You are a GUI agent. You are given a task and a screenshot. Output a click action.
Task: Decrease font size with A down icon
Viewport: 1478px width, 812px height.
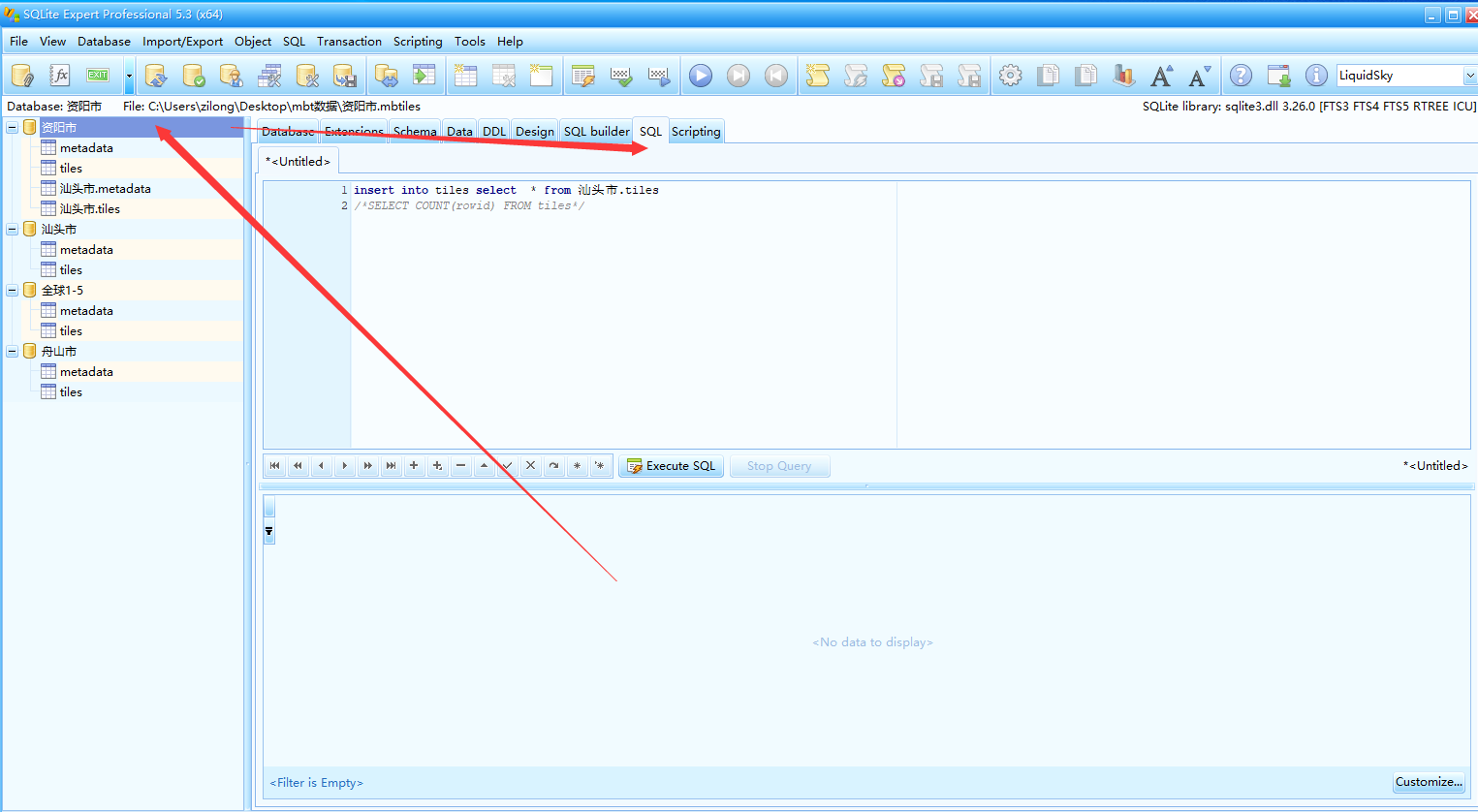coord(1200,76)
